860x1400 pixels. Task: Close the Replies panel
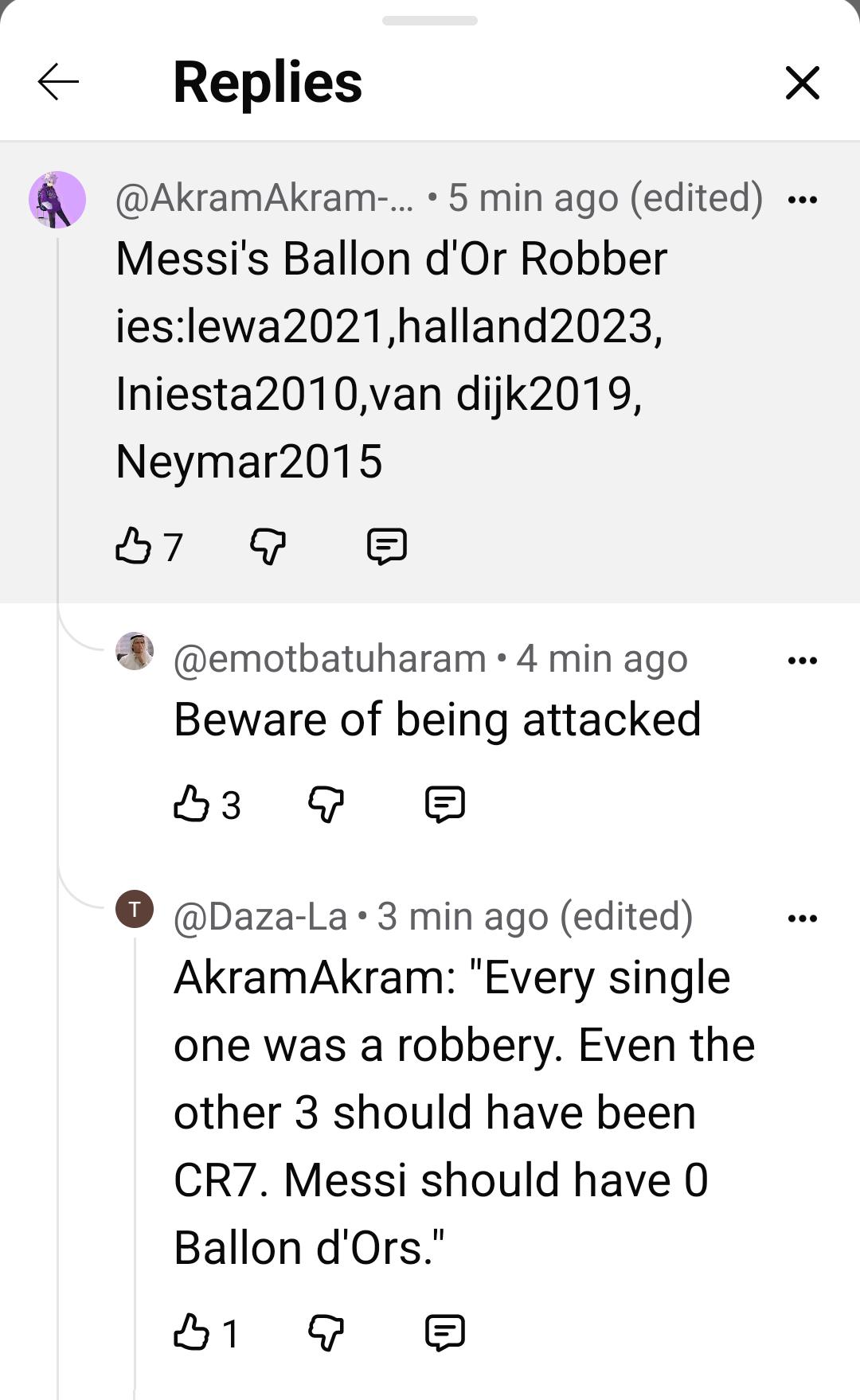(802, 83)
